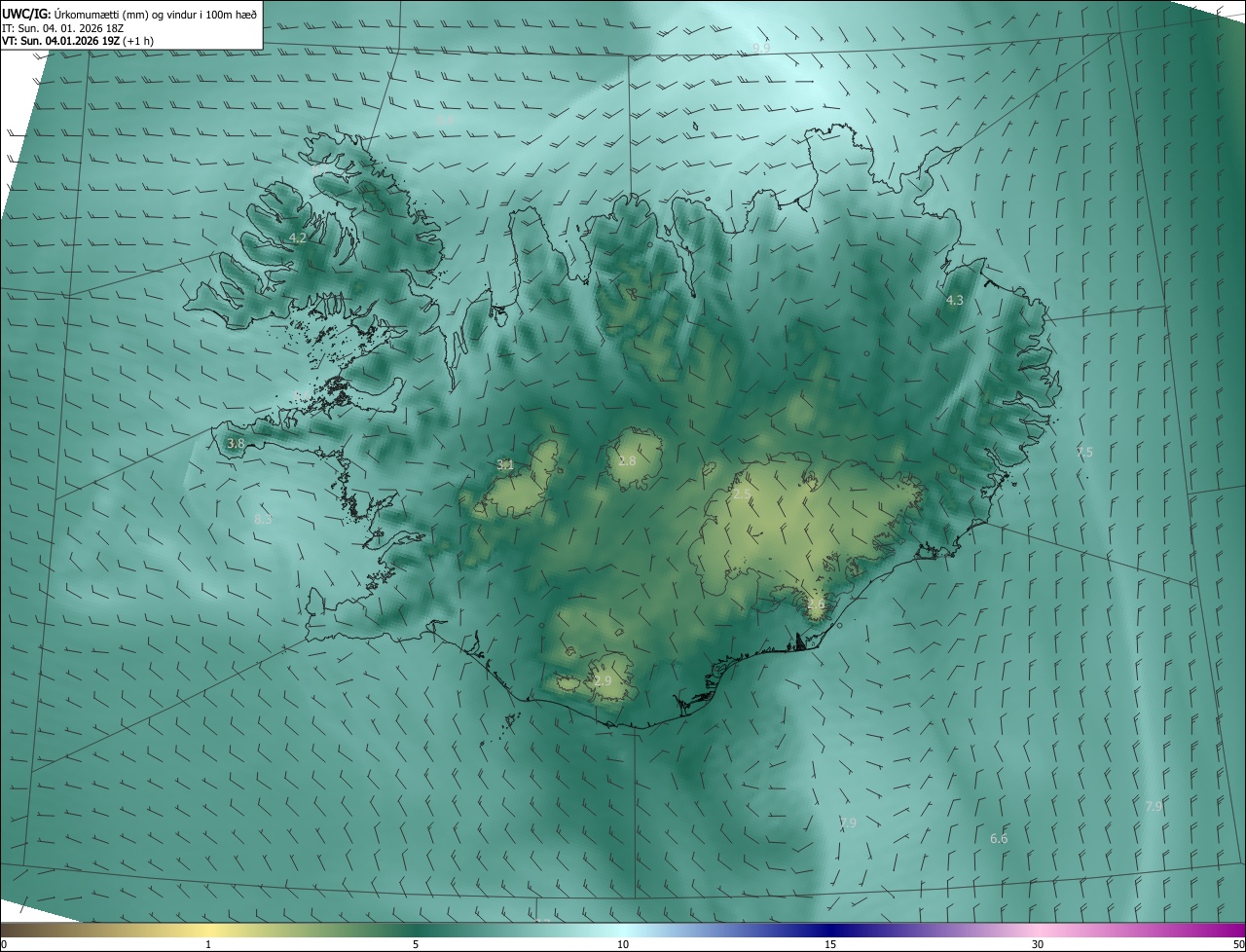Click the VT valid time 19Z line
The width and height of the screenshot is (1246, 952).
tap(78, 41)
